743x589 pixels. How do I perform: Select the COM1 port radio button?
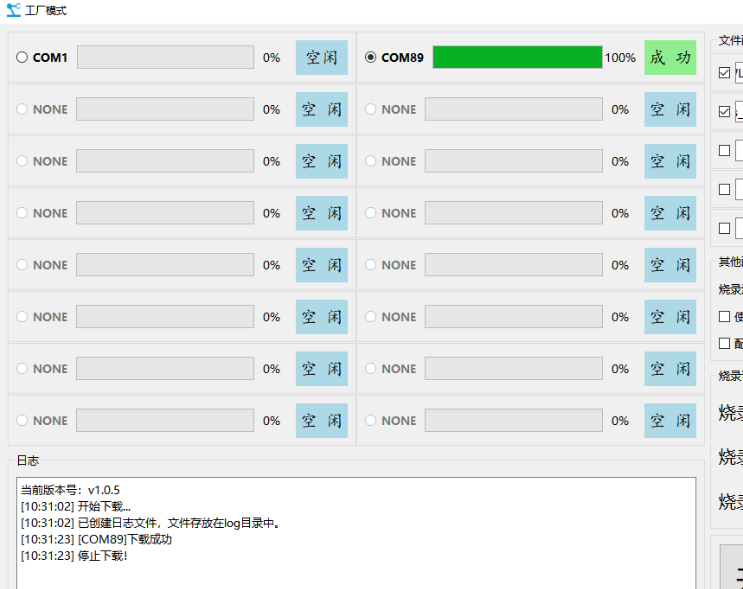22,58
